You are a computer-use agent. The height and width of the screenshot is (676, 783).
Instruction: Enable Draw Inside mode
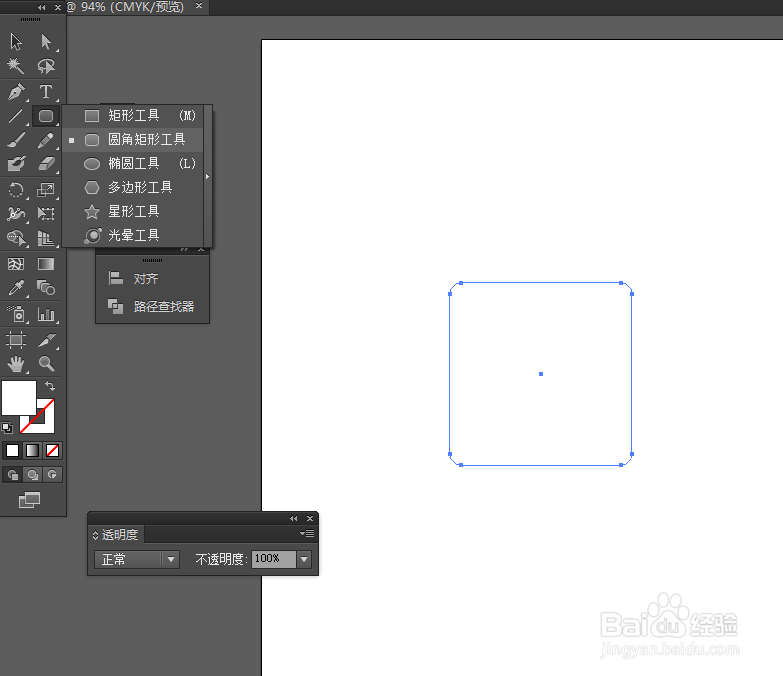click(x=52, y=474)
